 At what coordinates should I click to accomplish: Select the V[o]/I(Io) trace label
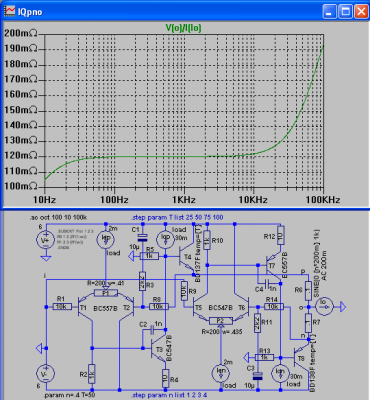click(184, 28)
